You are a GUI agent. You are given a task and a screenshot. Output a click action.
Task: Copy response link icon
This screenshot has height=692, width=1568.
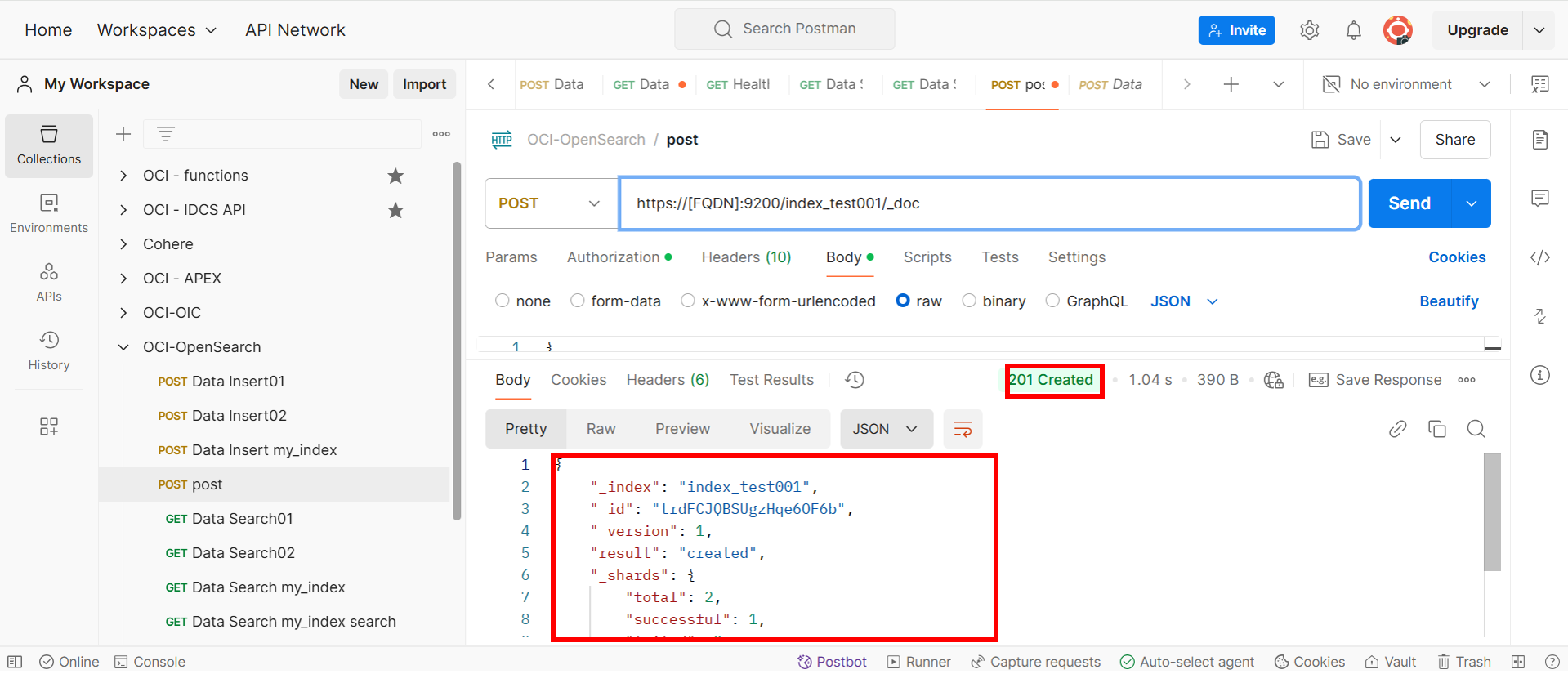click(x=1398, y=429)
